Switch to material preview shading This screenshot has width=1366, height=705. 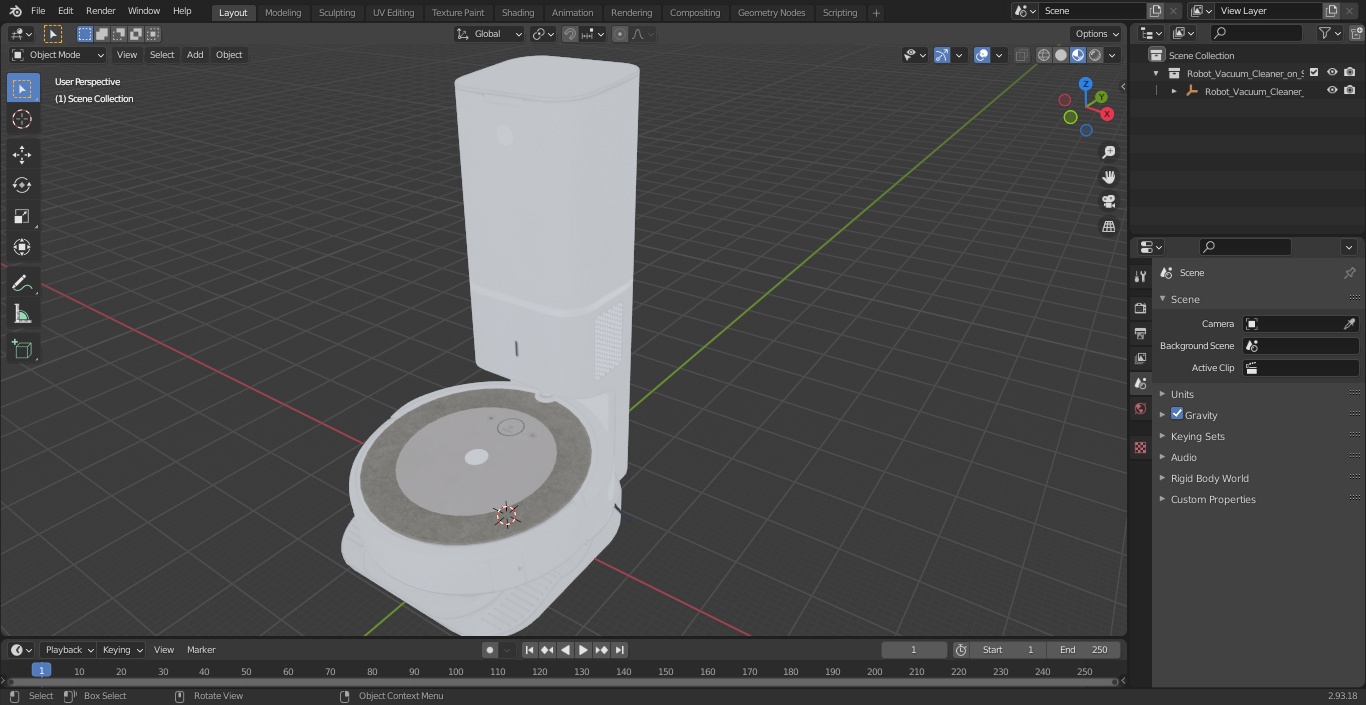(1078, 55)
